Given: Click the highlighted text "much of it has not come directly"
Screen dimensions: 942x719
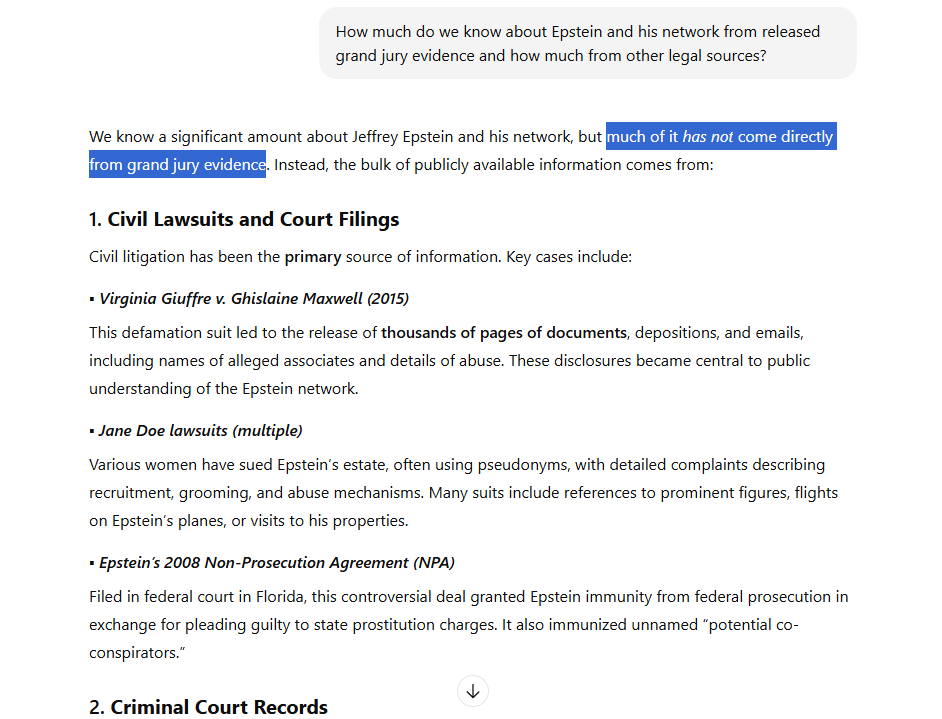Looking at the screenshot, I should tap(721, 136).
